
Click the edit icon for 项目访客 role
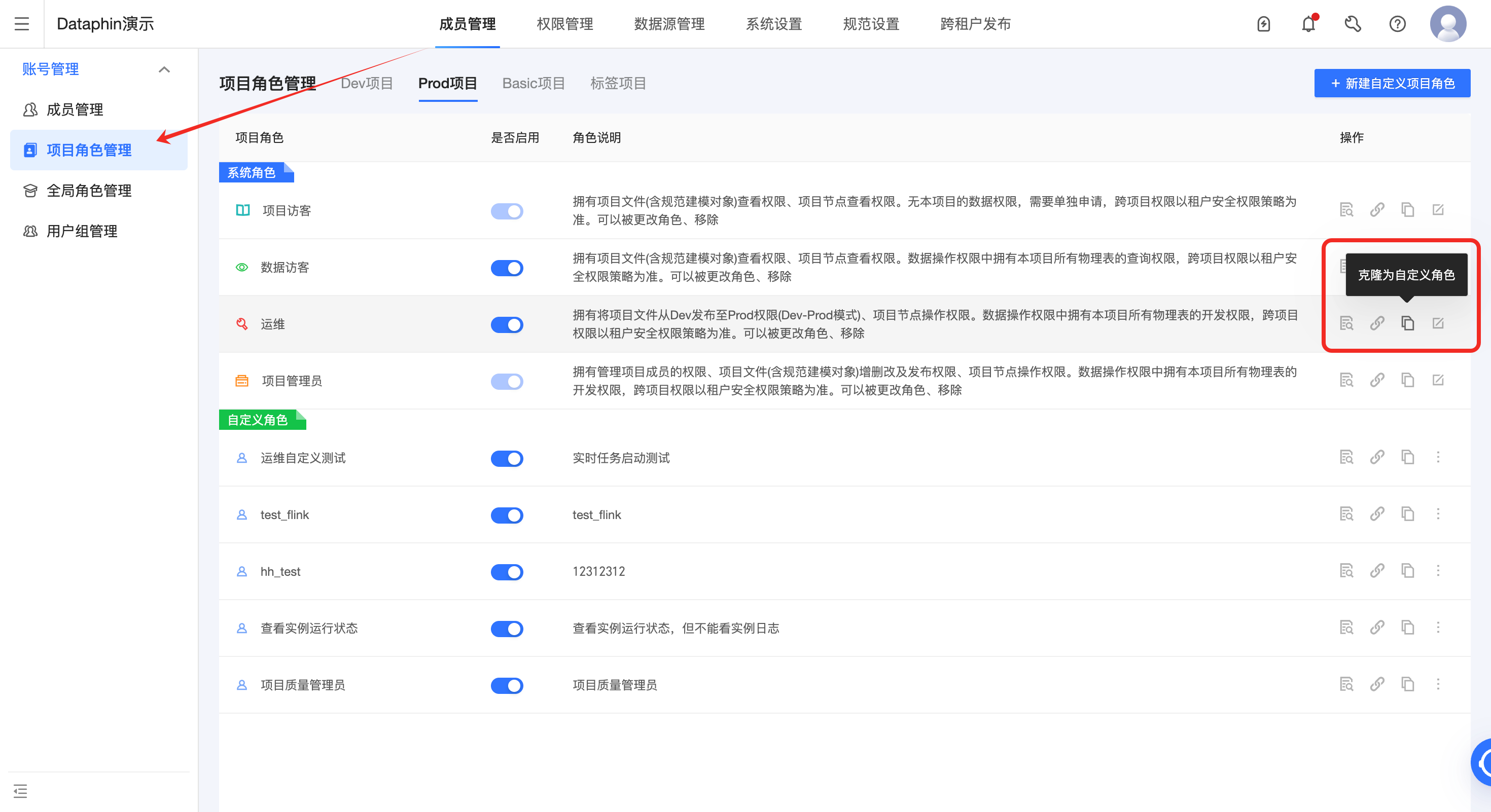(1438, 209)
